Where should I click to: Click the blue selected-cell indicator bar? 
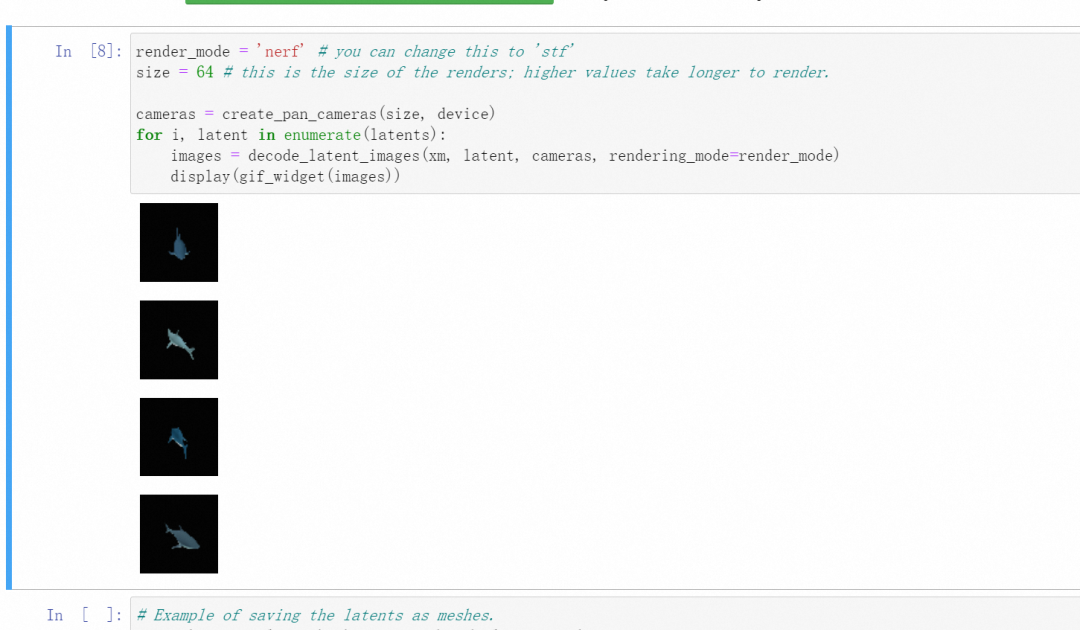pos(9,307)
